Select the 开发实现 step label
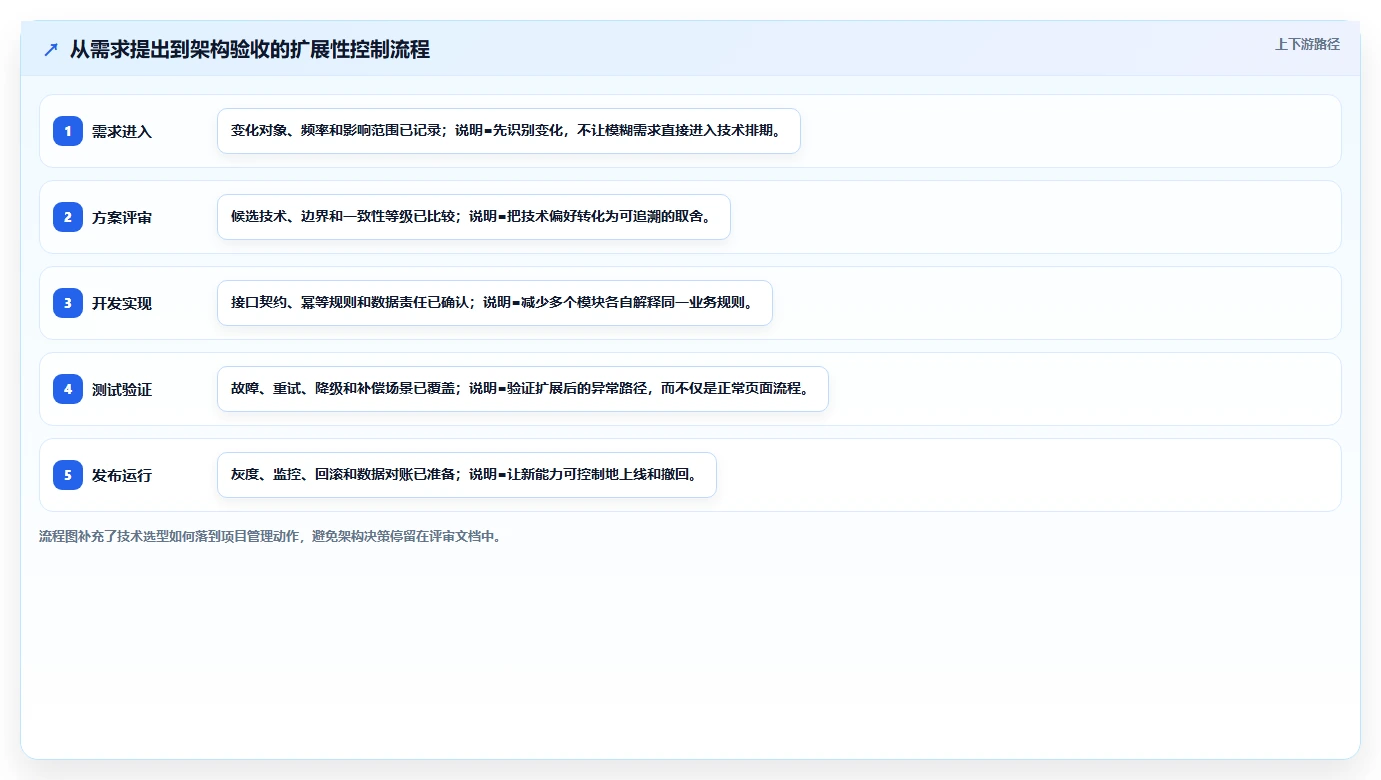The width and height of the screenshot is (1381, 780). coord(122,303)
